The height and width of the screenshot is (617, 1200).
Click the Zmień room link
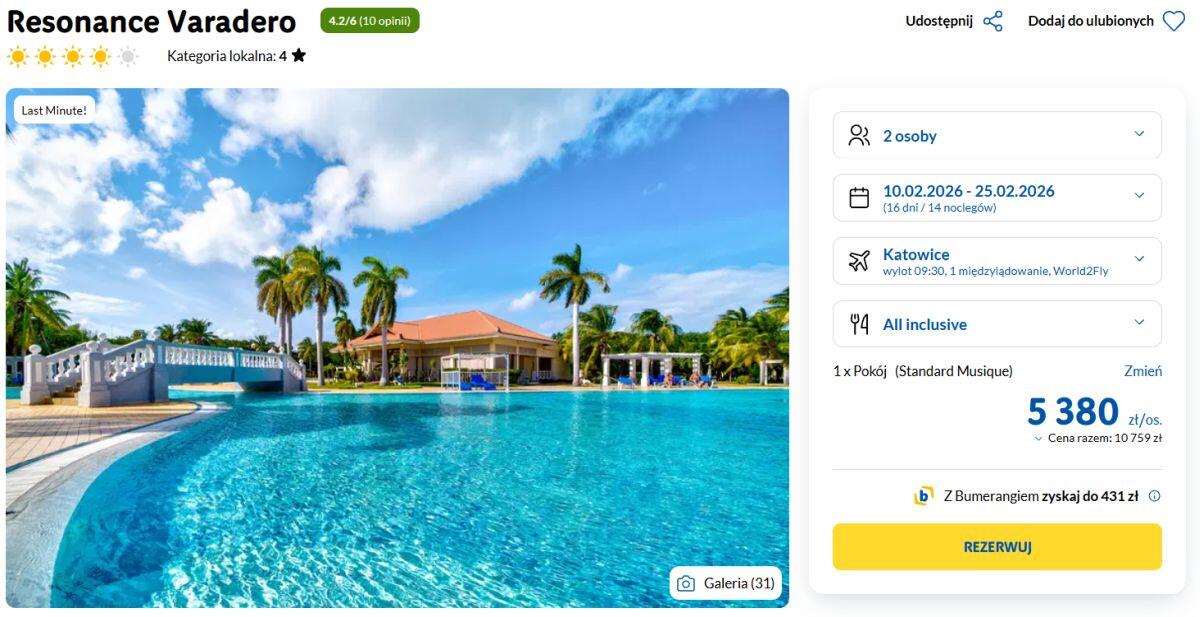point(1142,371)
